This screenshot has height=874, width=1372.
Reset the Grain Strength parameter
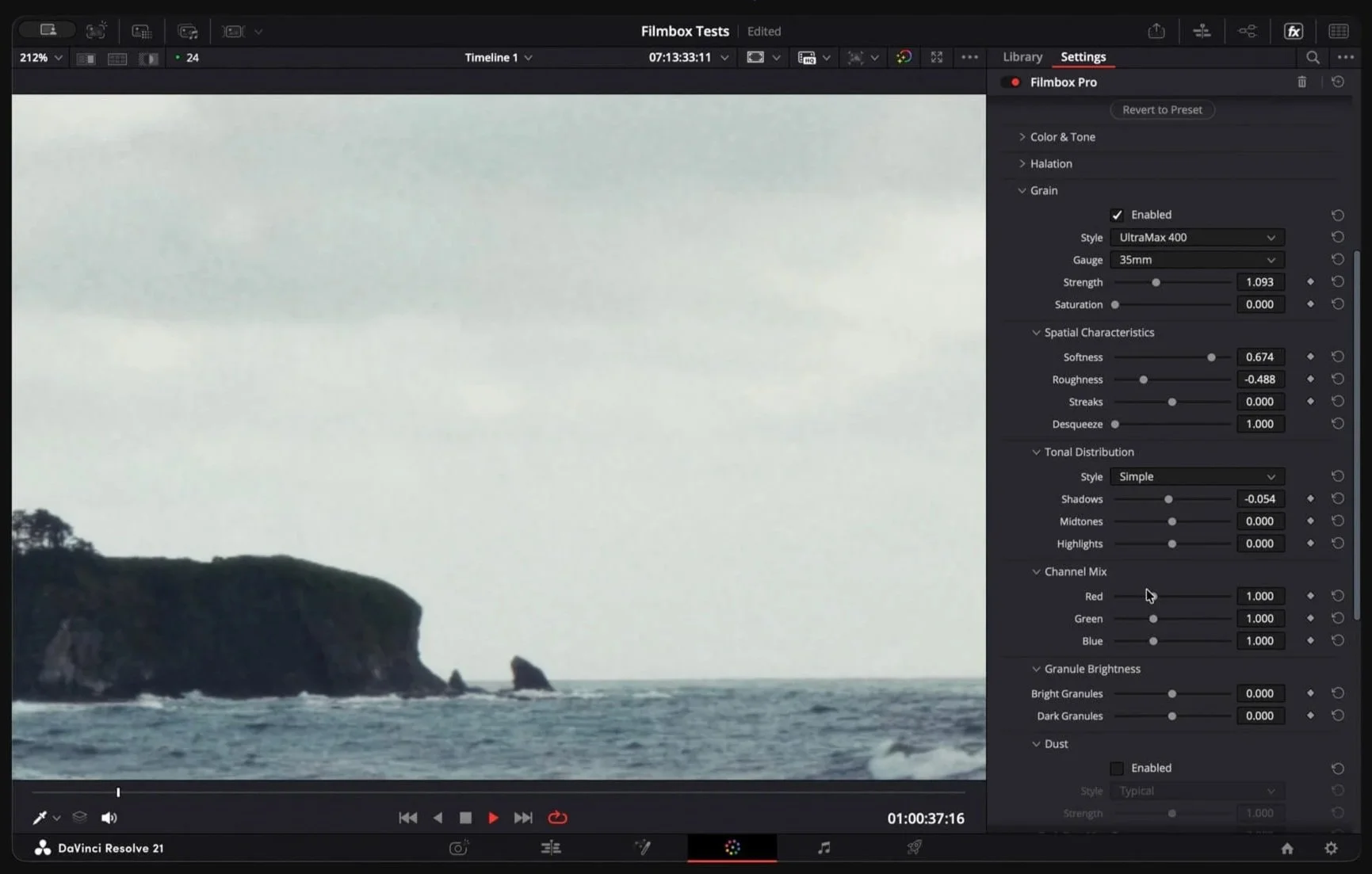pyautogui.click(x=1338, y=282)
